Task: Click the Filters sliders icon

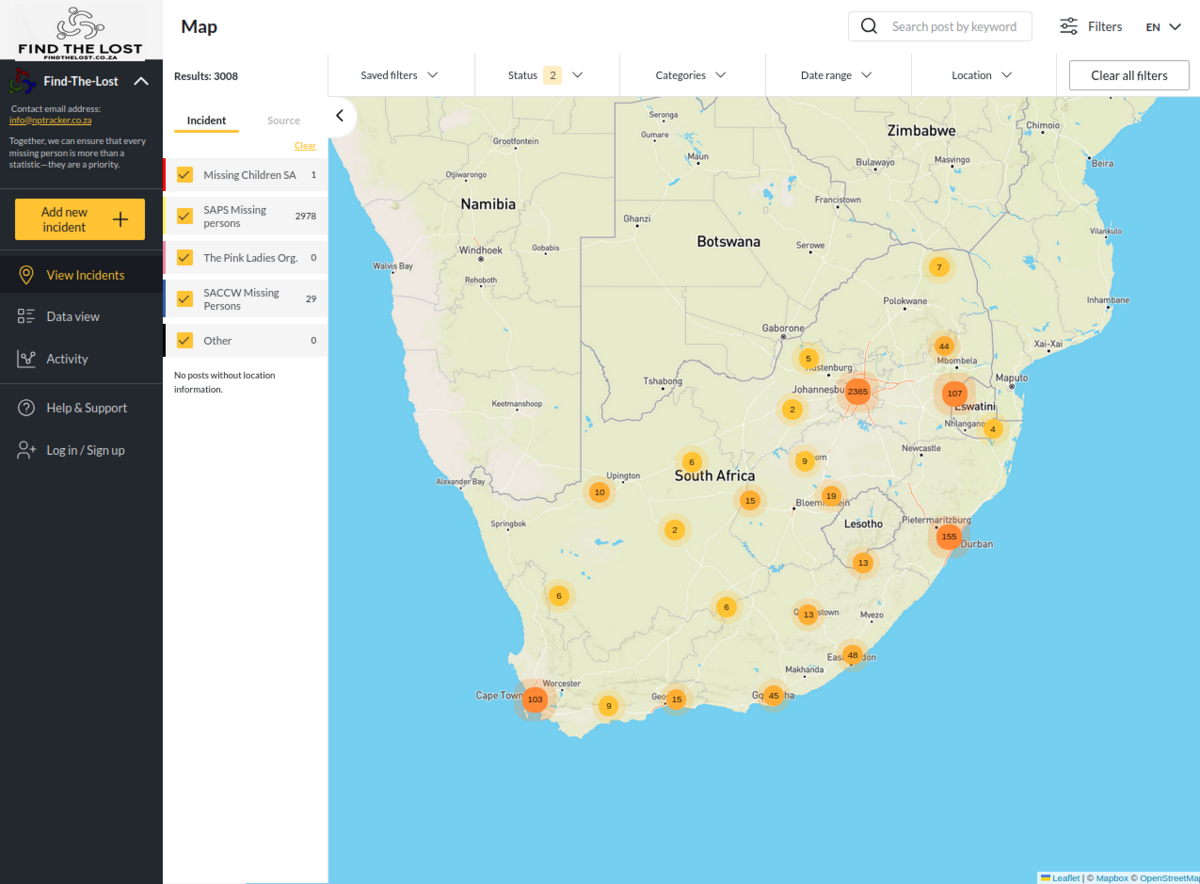Action: click(x=1069, y=27)
